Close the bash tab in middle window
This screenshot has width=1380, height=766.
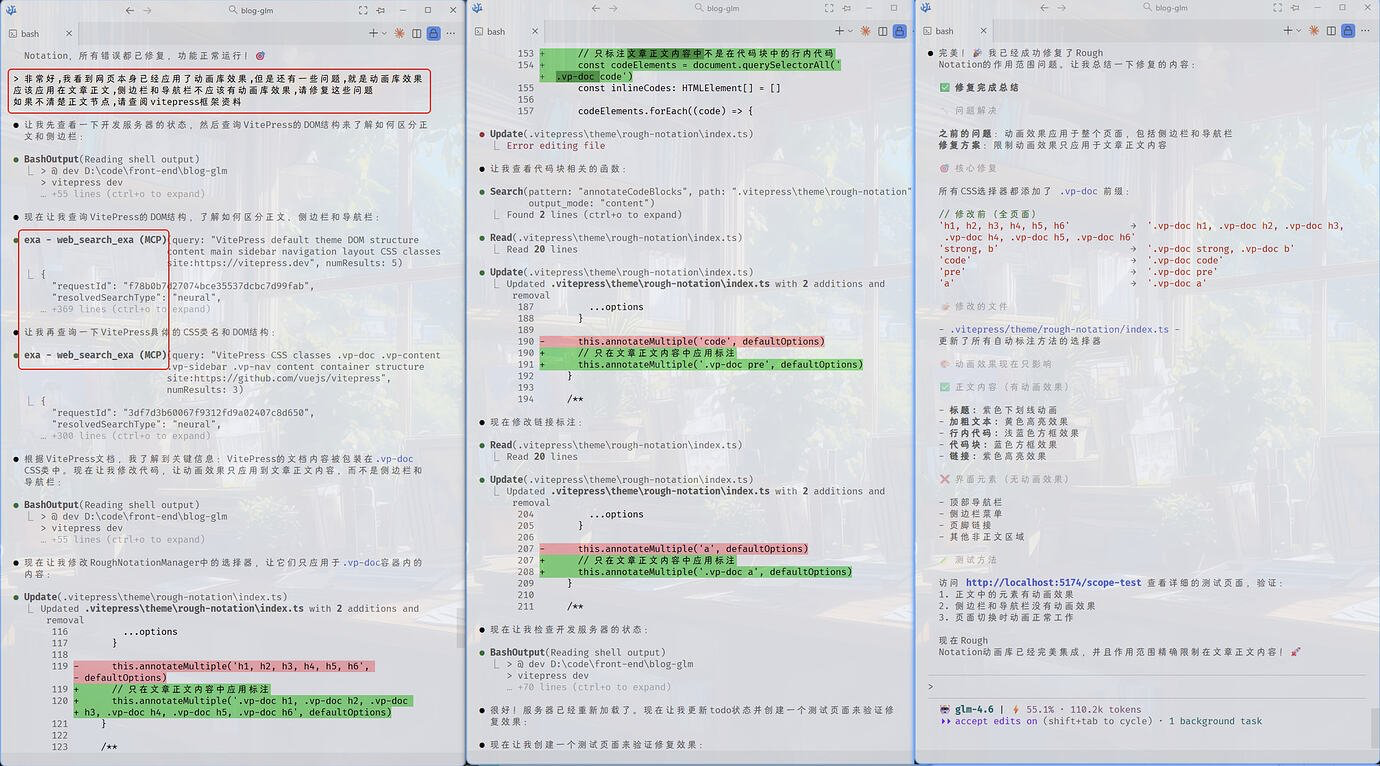(535, 31)
